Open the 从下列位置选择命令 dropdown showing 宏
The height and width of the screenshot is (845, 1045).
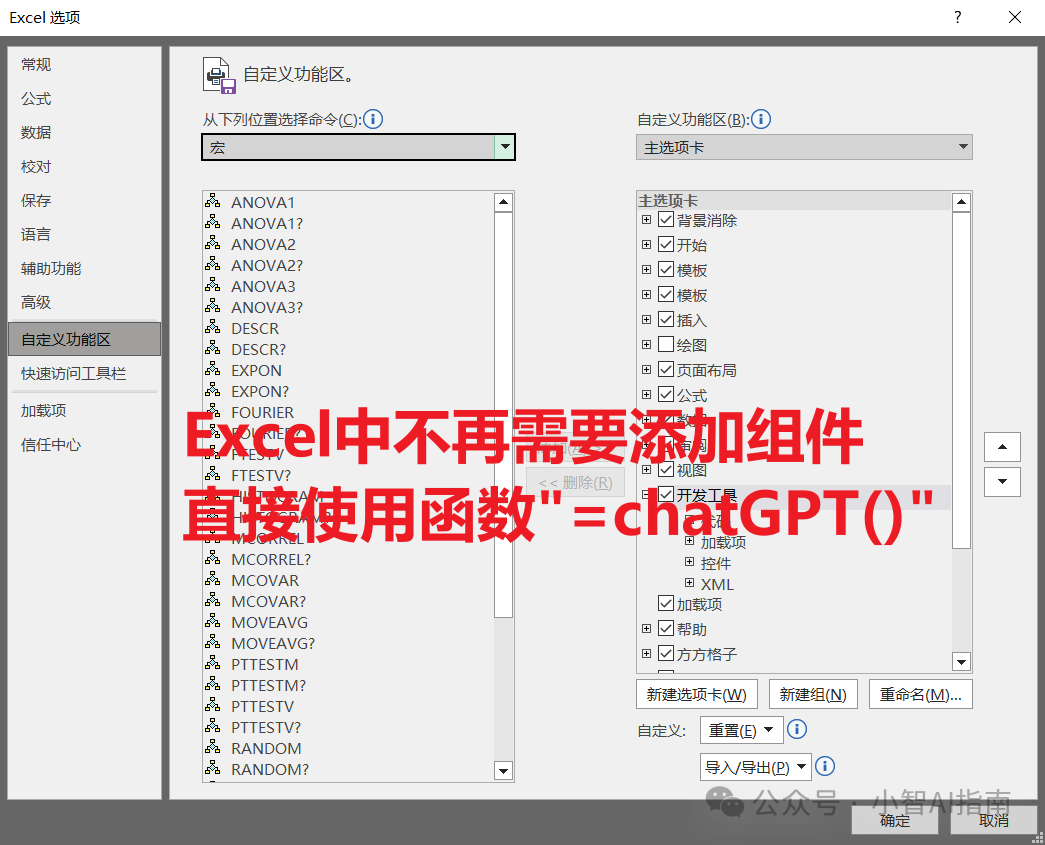click(359, 147)
